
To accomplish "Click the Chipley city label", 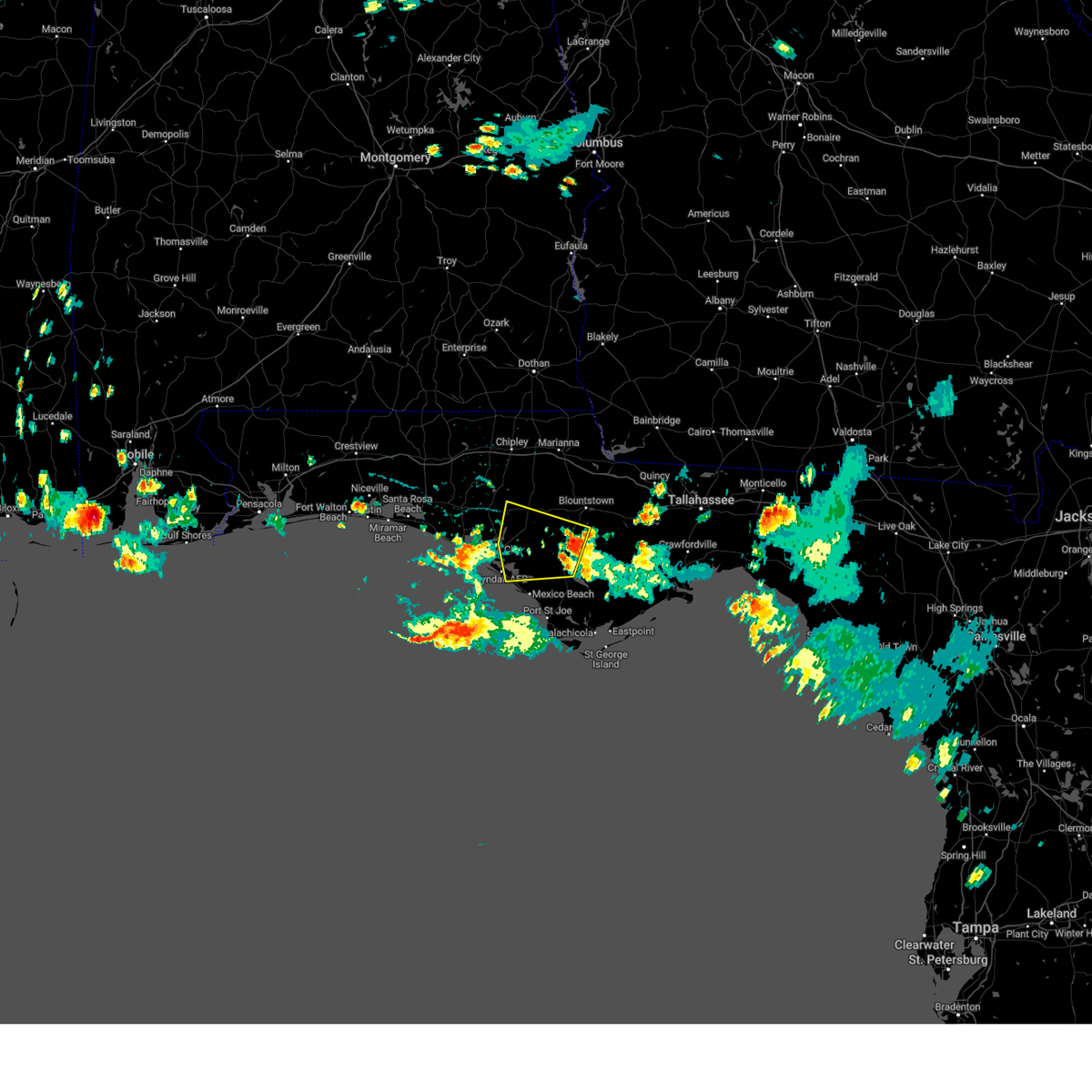I will pos(512,441).
